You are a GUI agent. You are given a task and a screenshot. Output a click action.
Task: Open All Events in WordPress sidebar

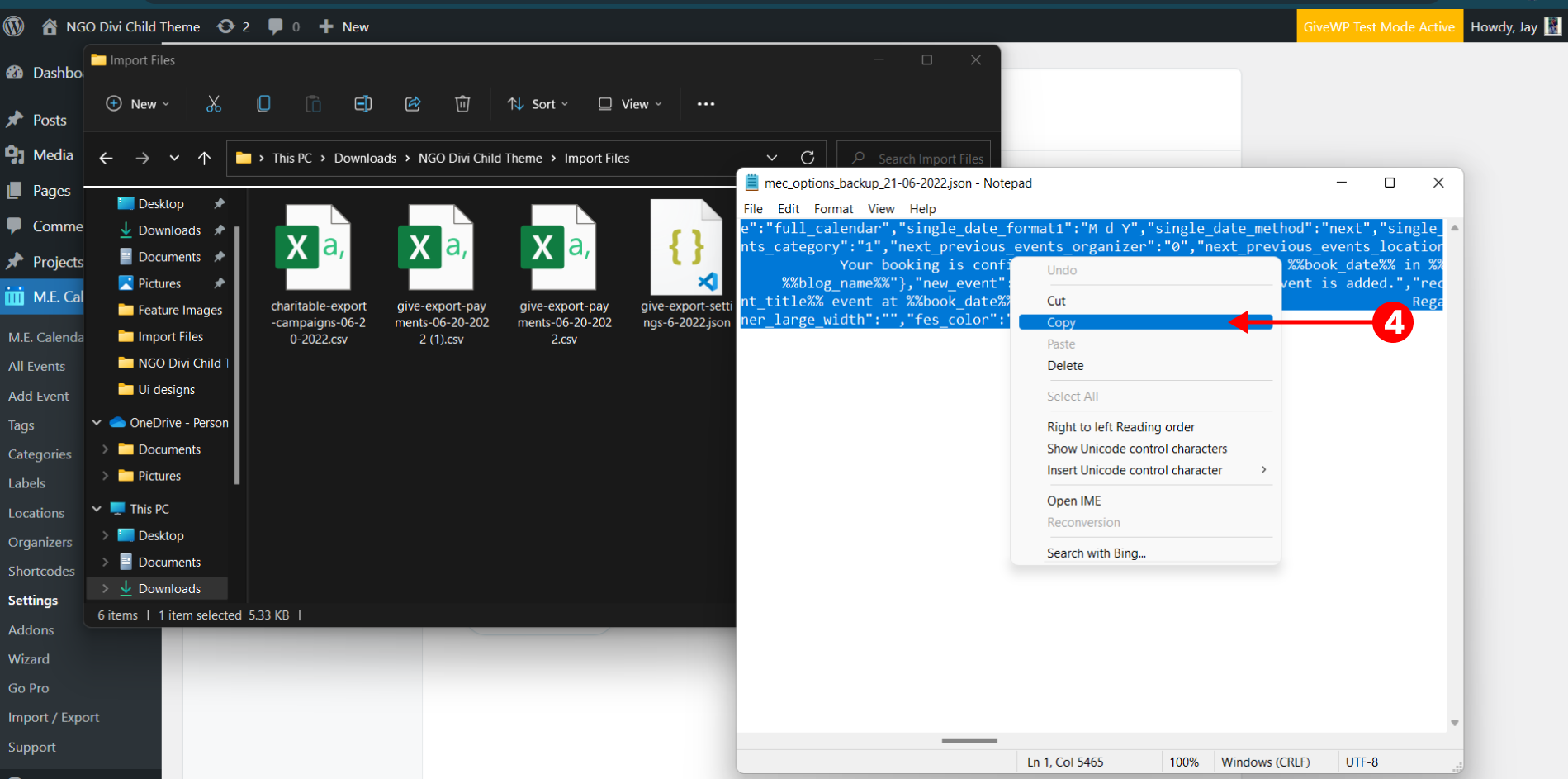[36, 366]
